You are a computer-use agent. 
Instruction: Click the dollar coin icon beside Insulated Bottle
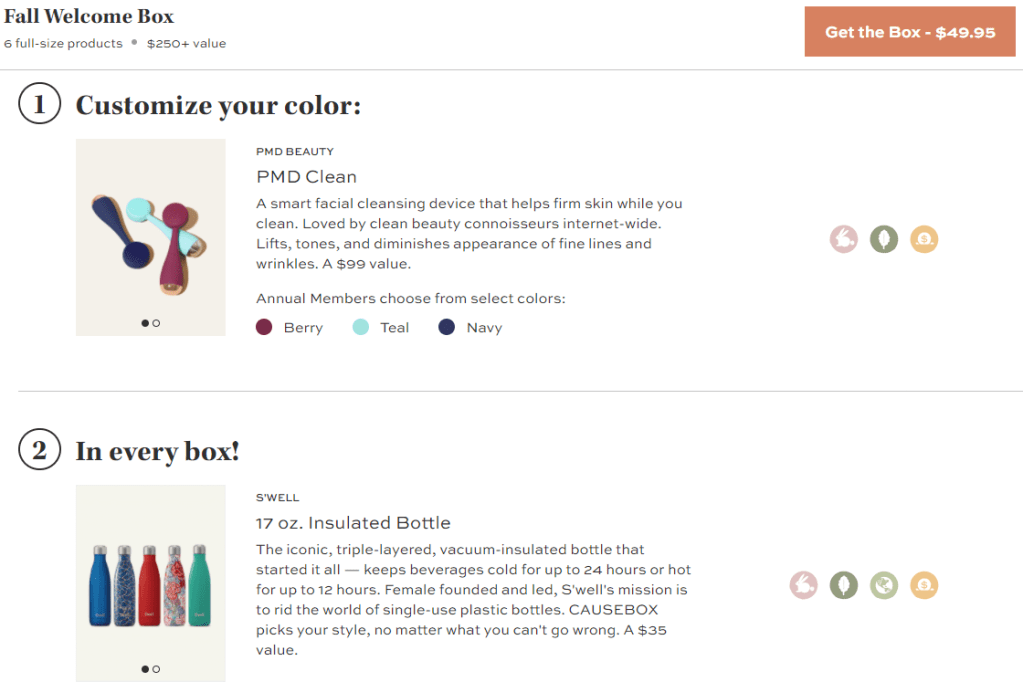point(924,585)
